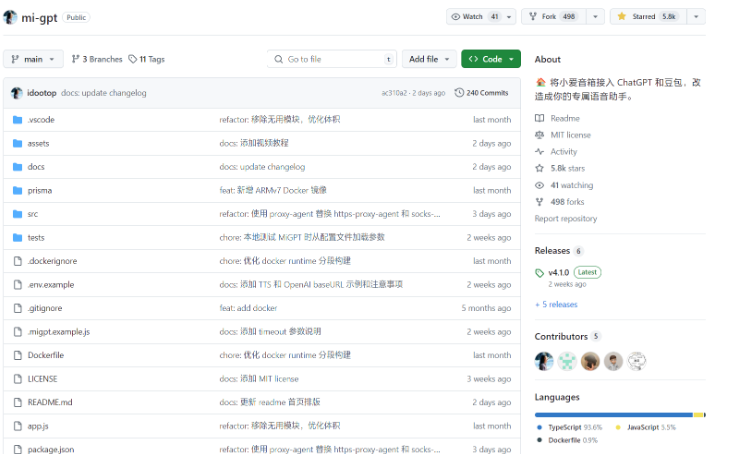Image resolution: width=756 pixels, height=454 pixels.
Task: Click the Activity pulse icon
Action: pos(540,151)
